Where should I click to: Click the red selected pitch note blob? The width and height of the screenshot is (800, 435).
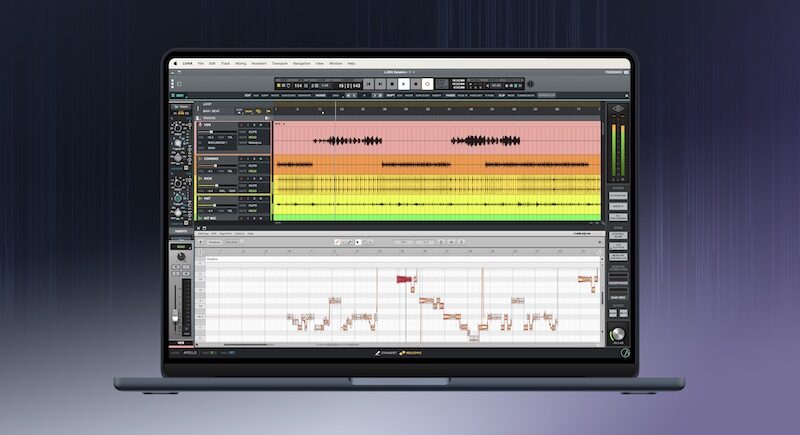pyautogui.click(x=404, y=279)
